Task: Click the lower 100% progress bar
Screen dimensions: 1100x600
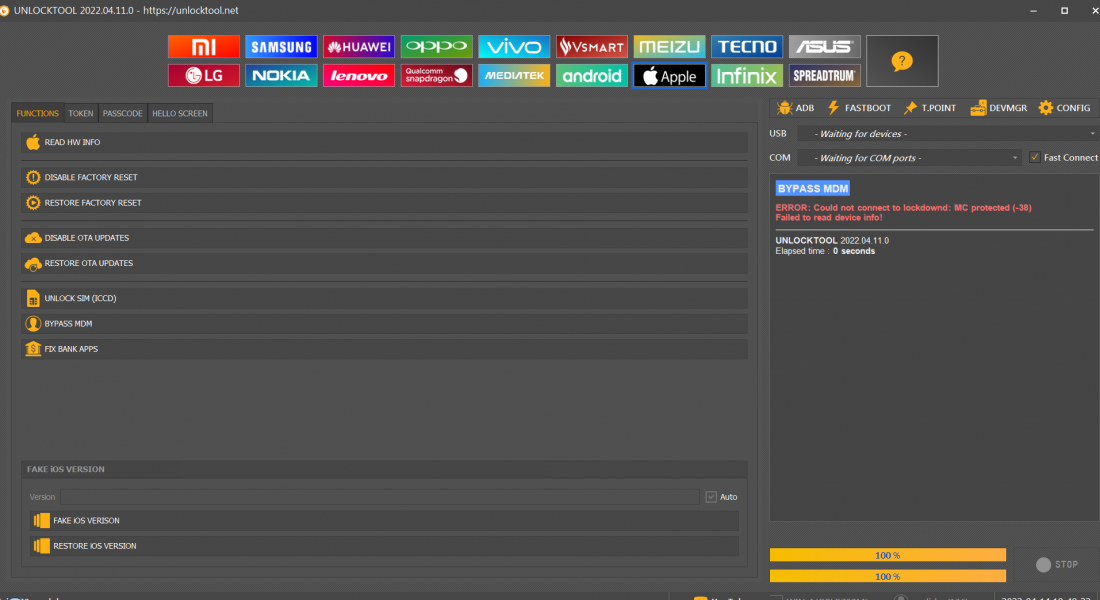Action: pyautogui.click(x=887, y=576)
